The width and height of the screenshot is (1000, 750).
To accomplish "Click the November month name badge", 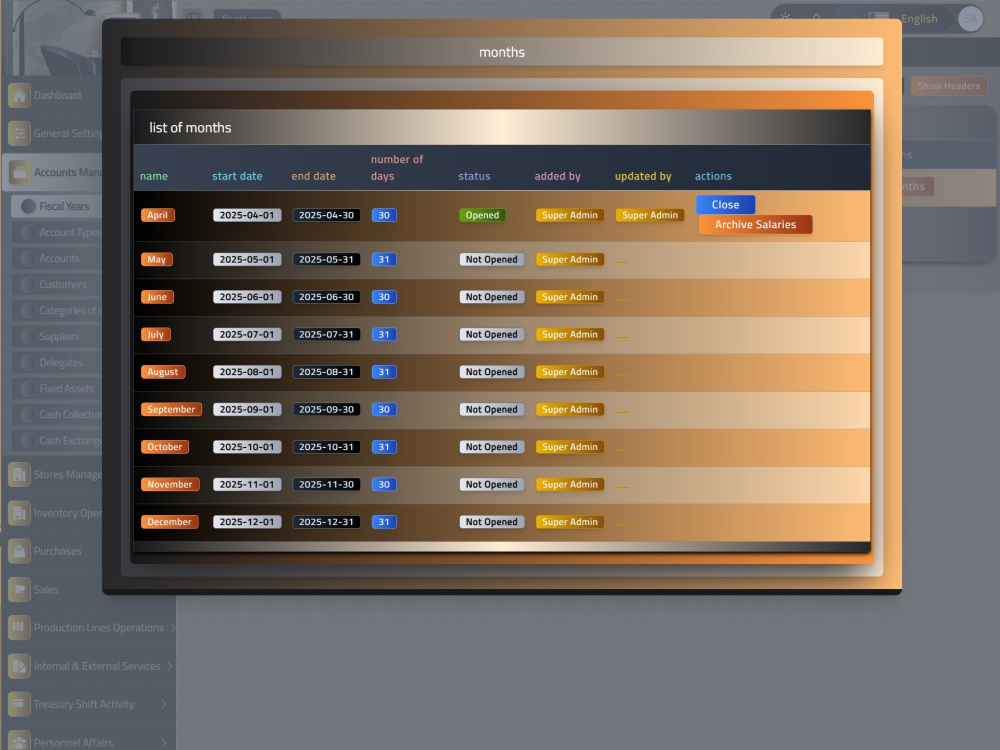I will (x=170, y=485).
